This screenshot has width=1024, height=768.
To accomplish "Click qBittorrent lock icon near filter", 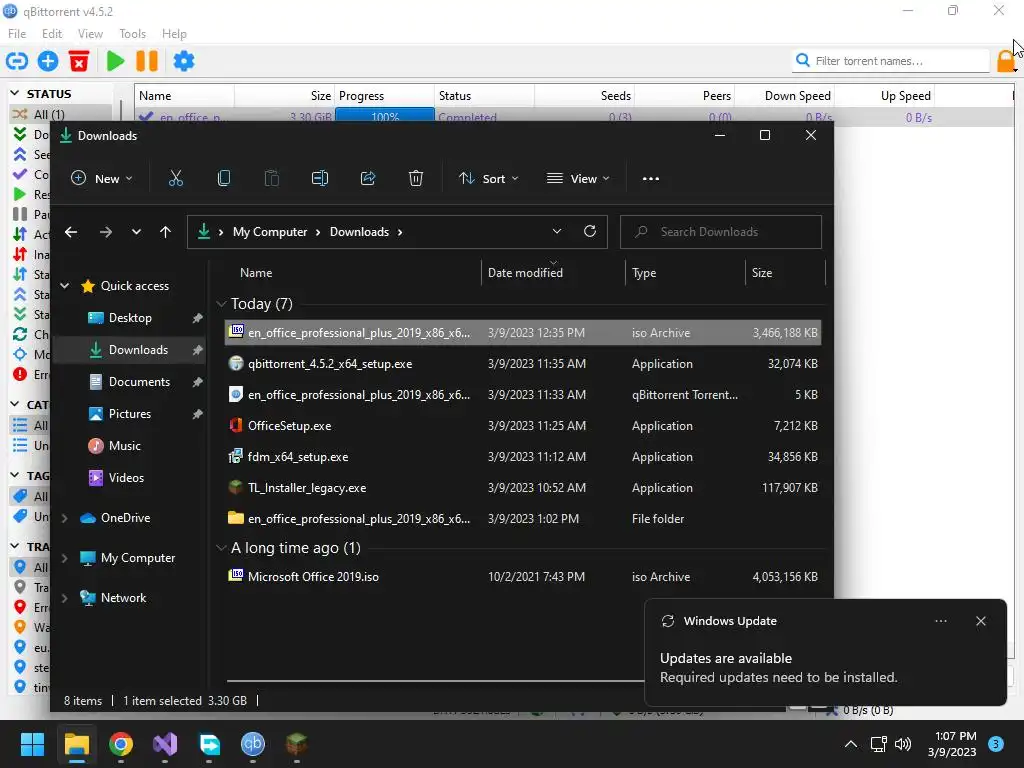I will coord(1005,61).
